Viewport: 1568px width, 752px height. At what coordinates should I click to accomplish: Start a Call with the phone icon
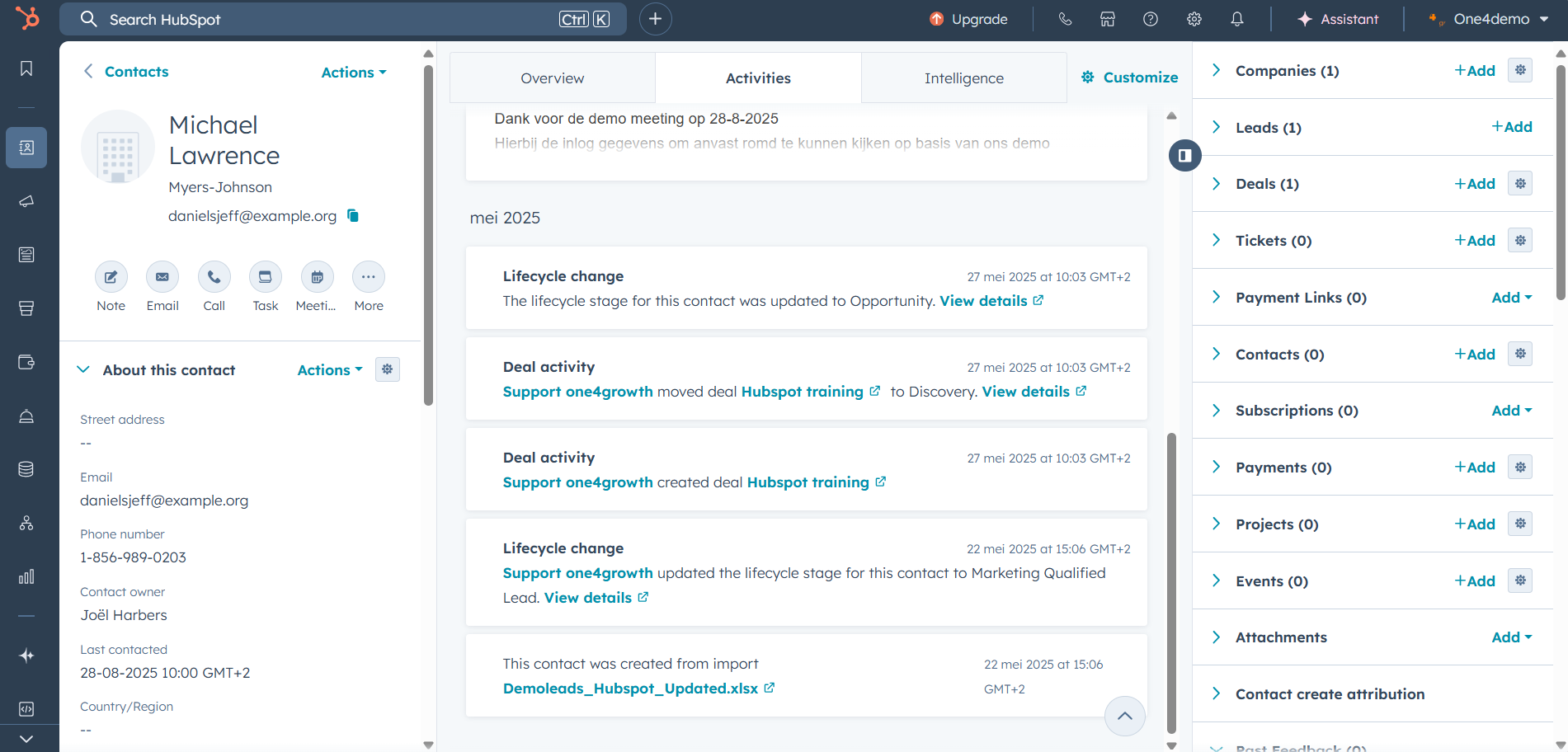click(x=214, y=277)
